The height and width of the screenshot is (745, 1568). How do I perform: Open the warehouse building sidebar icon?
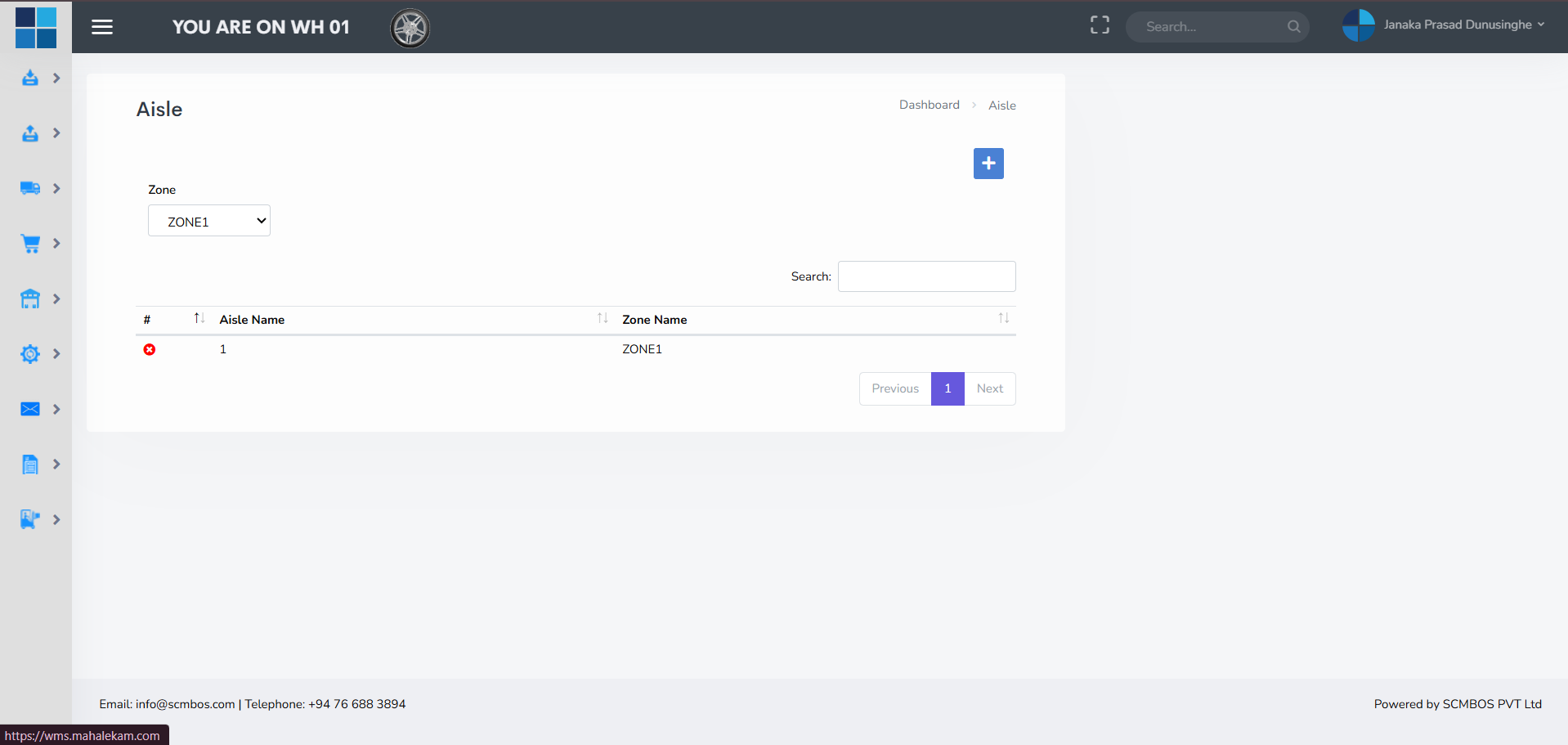[30, 299]
